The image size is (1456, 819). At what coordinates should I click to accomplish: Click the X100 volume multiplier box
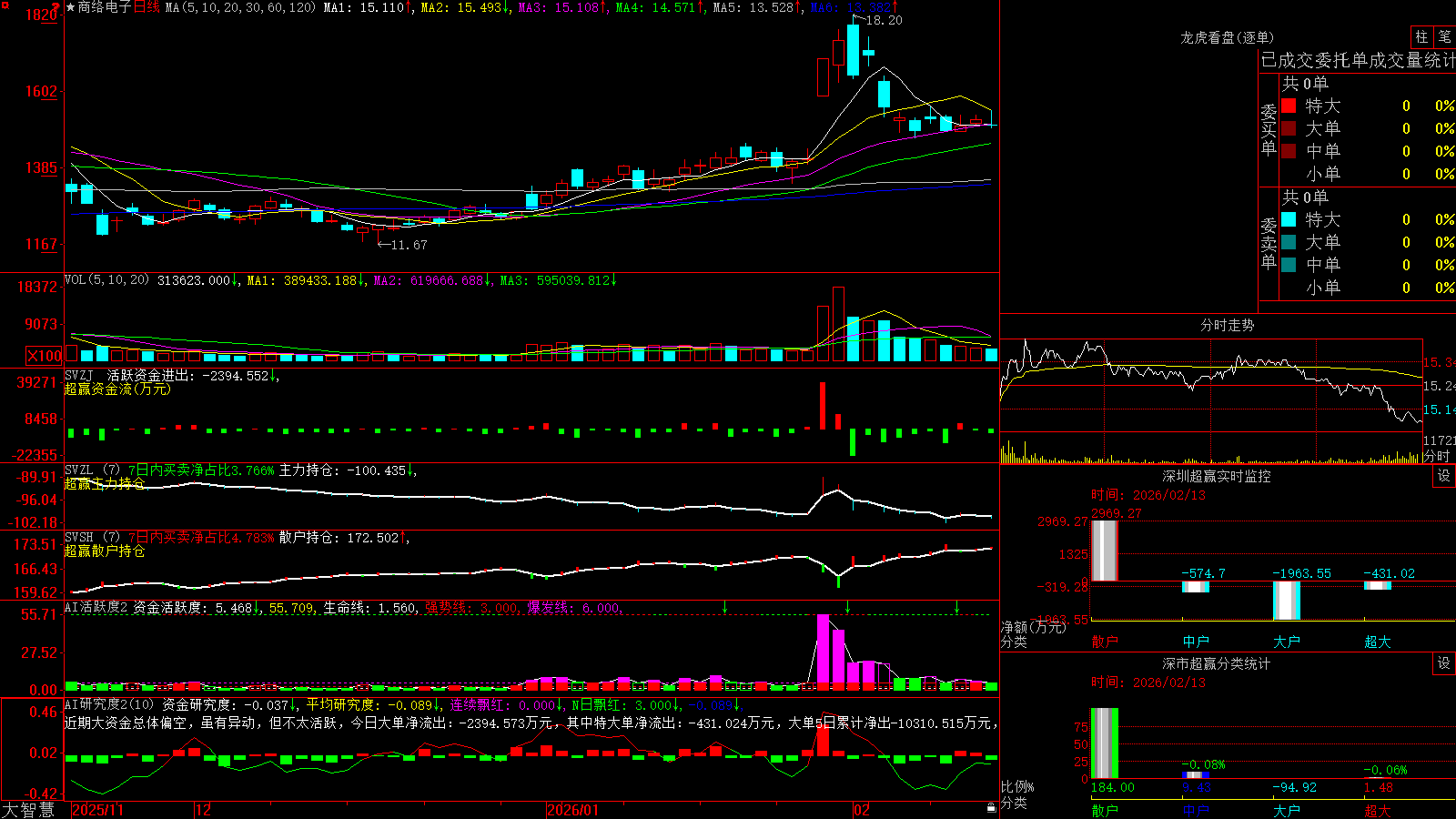(44, 356)
